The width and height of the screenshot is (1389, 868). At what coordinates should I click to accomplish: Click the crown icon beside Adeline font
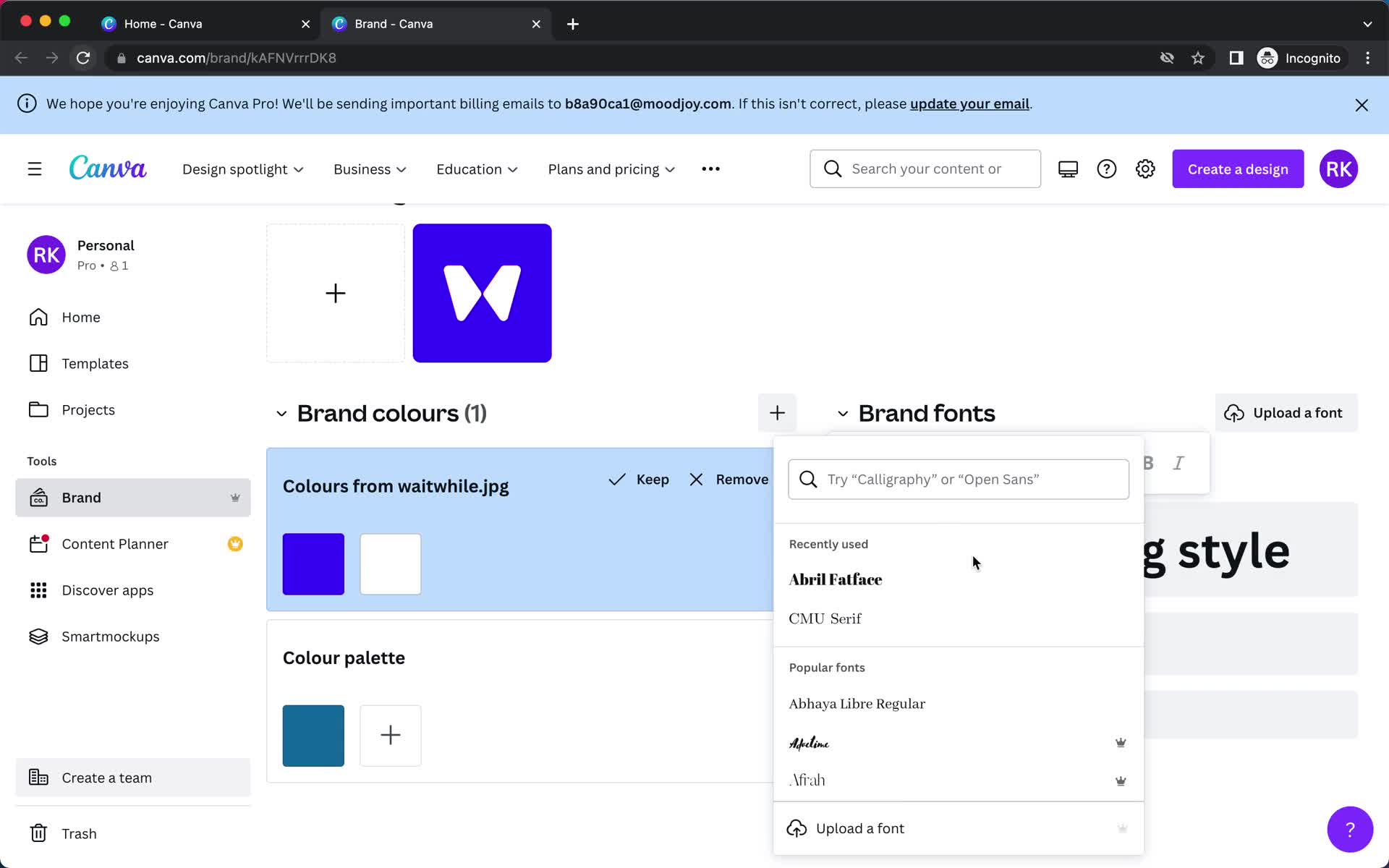click(x=1121, y=742)
